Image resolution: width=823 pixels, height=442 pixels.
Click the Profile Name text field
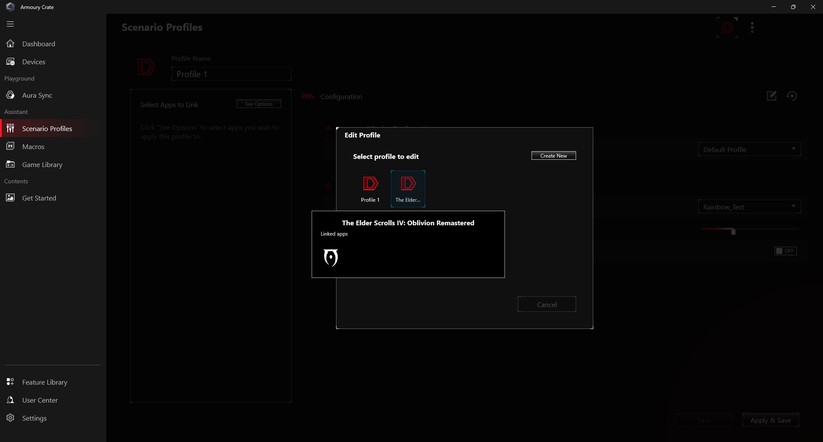coord(231,74)
